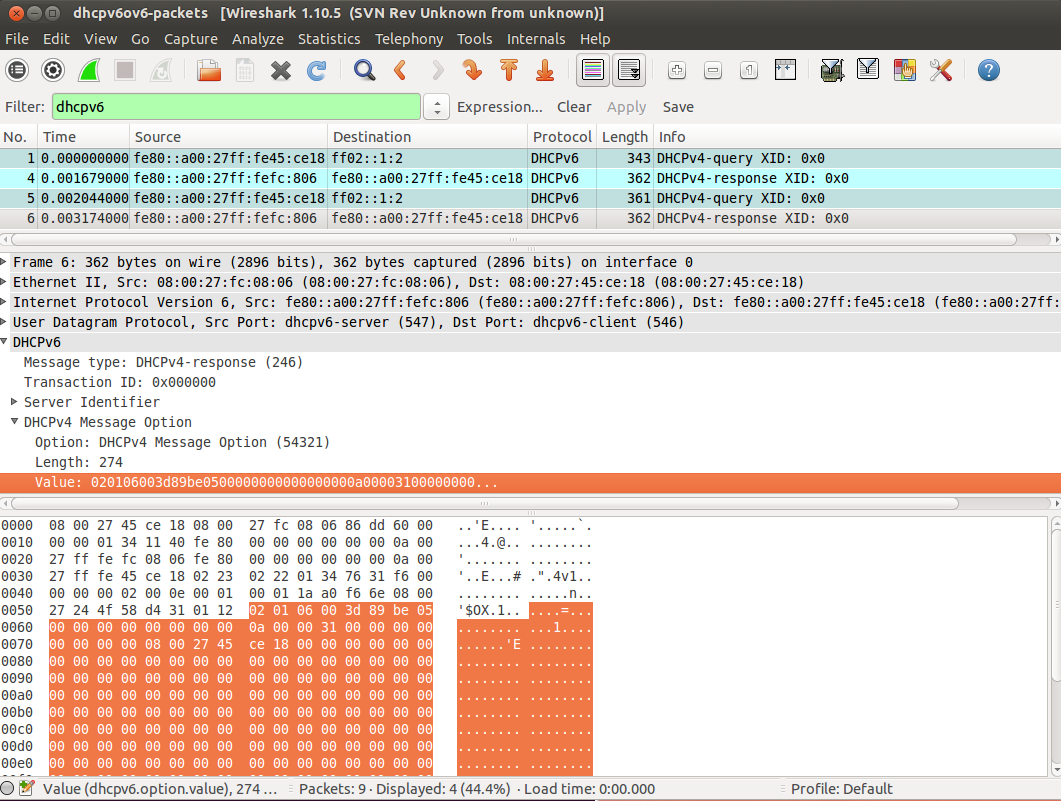Image resolution: width=1061 pixels, height=801 pixels.
Task: Select Transaction ID: 0x000000 field
Action: [120, 382]
